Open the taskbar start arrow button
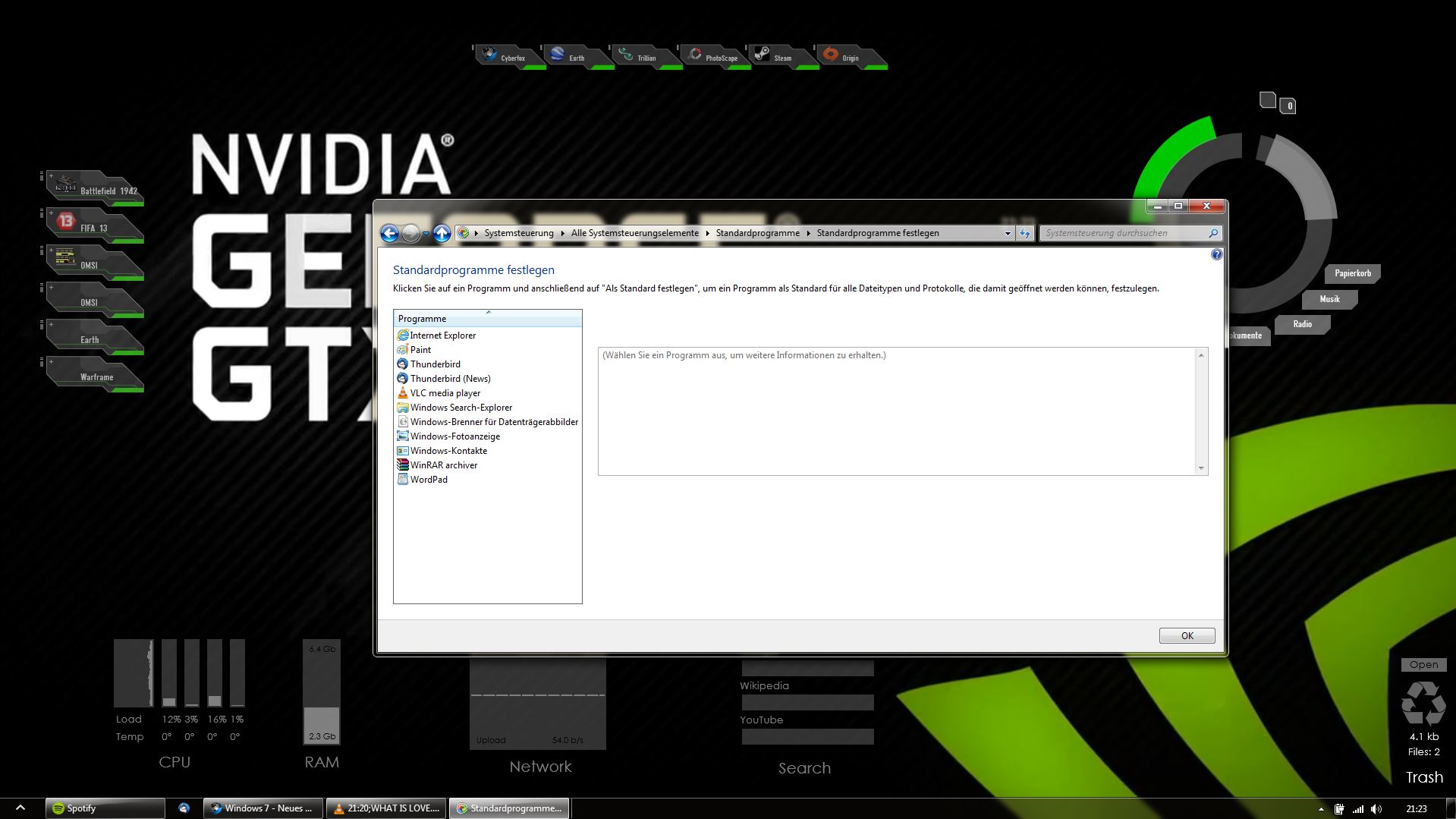Image resolution: width=1456 pixels, height=819 pixels. (20, 808)
